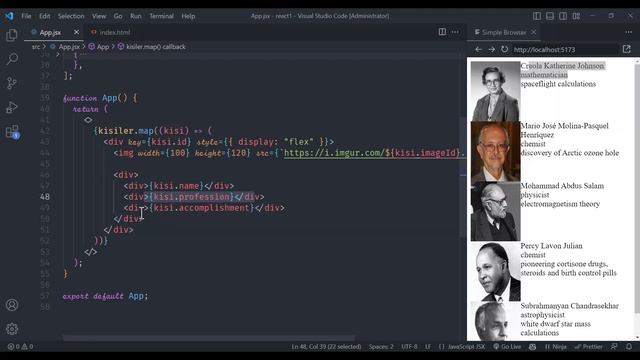Click the App function breadcrumb
This screenshot has height=360, width=640.
(x=99, y=47)
